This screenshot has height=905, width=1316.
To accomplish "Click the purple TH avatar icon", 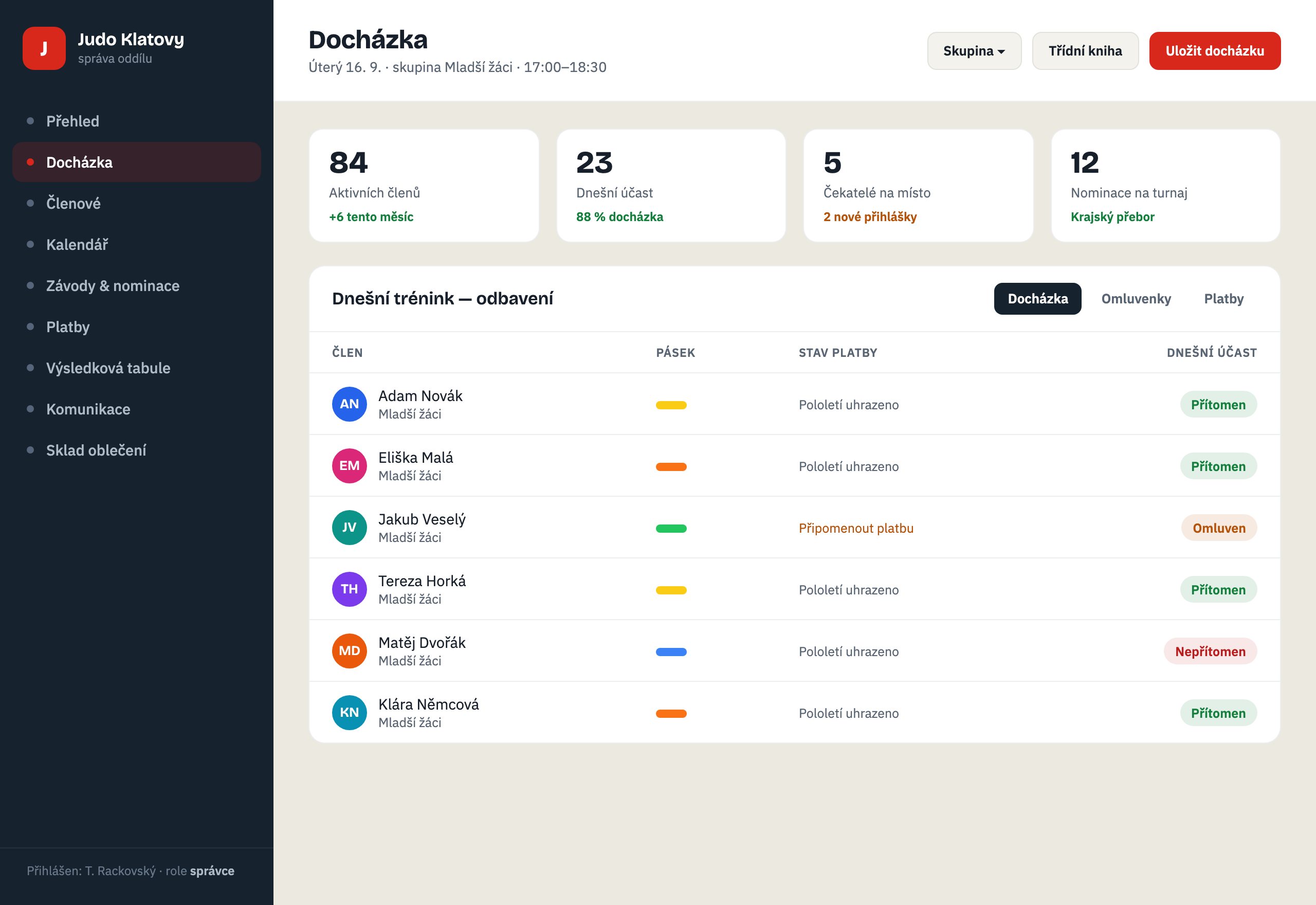I will tap(349, 589).
